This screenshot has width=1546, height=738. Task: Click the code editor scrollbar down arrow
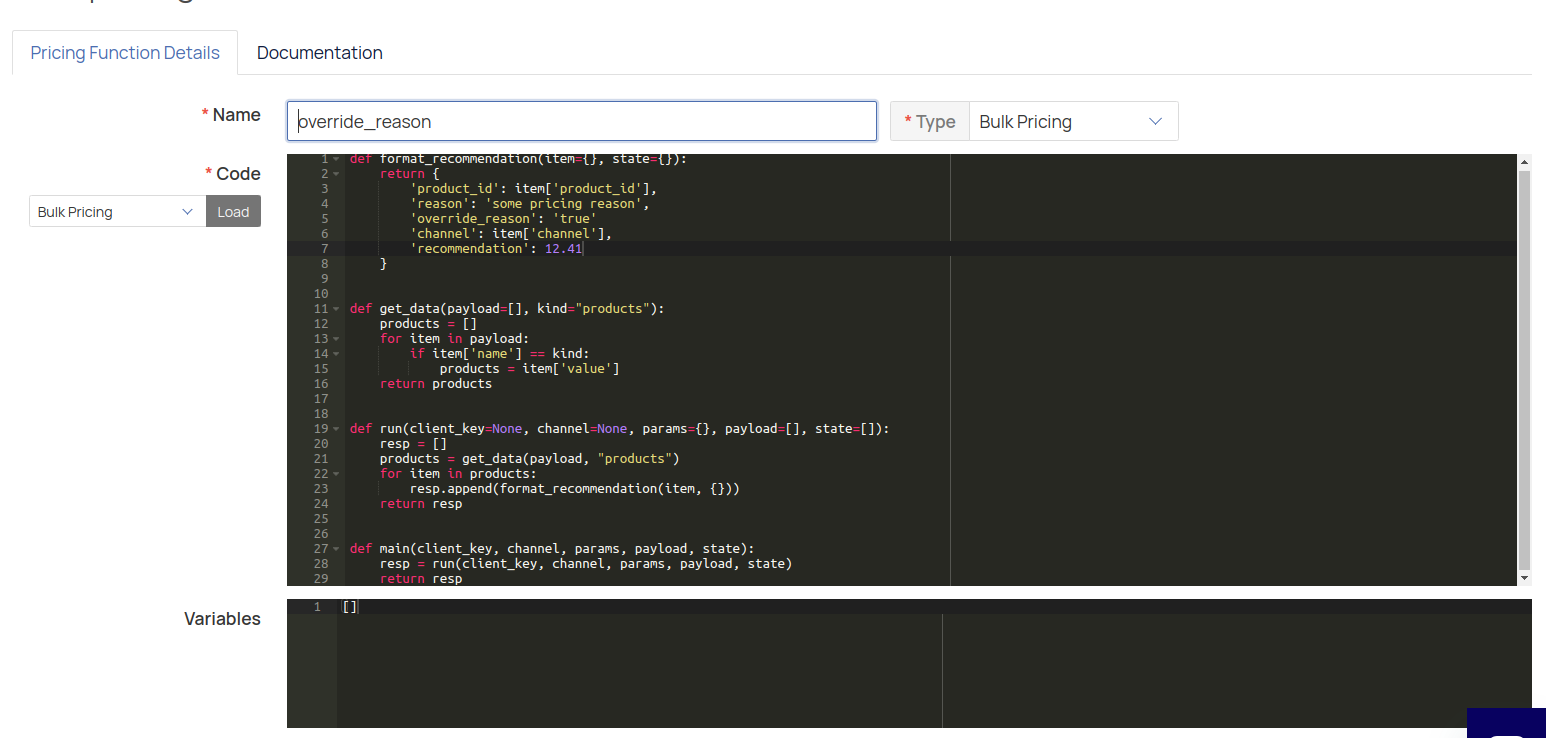tap(1524, 578)
